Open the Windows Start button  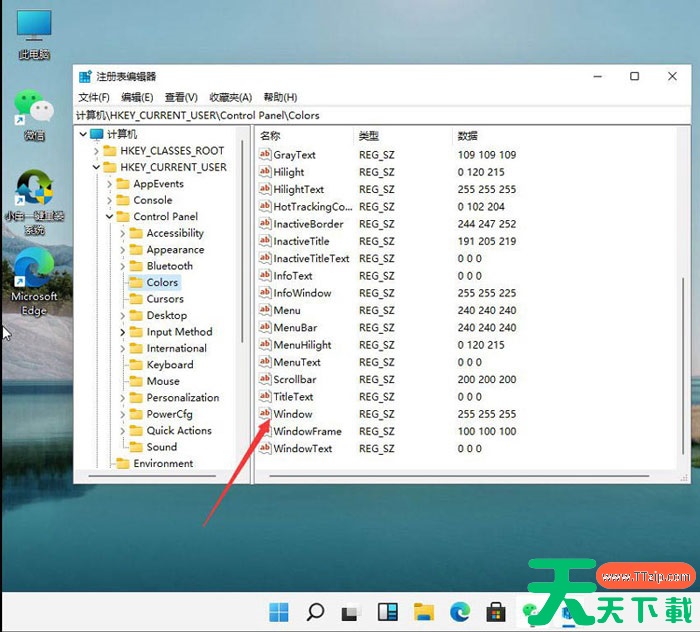coord(279,612)
